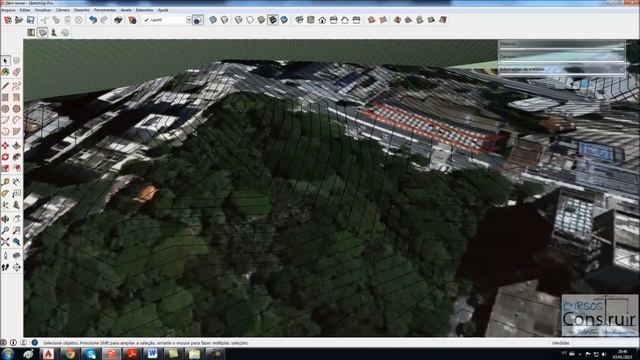Enable Wireframe face style

239,20
